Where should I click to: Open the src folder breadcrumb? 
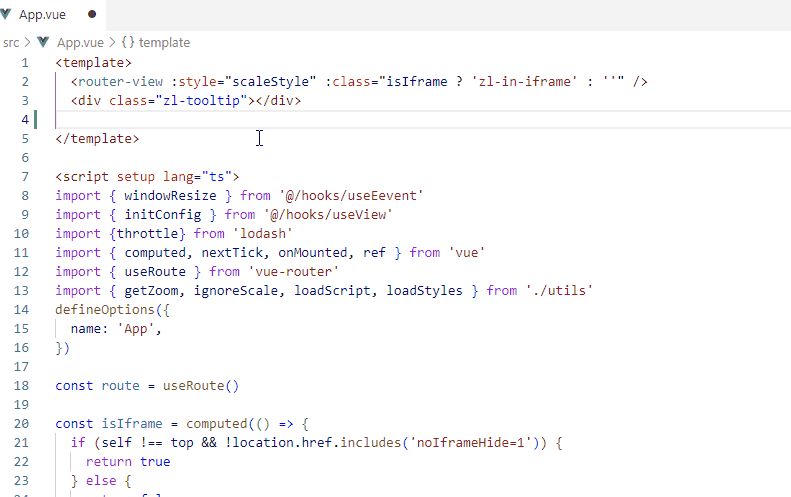point(11,42)
